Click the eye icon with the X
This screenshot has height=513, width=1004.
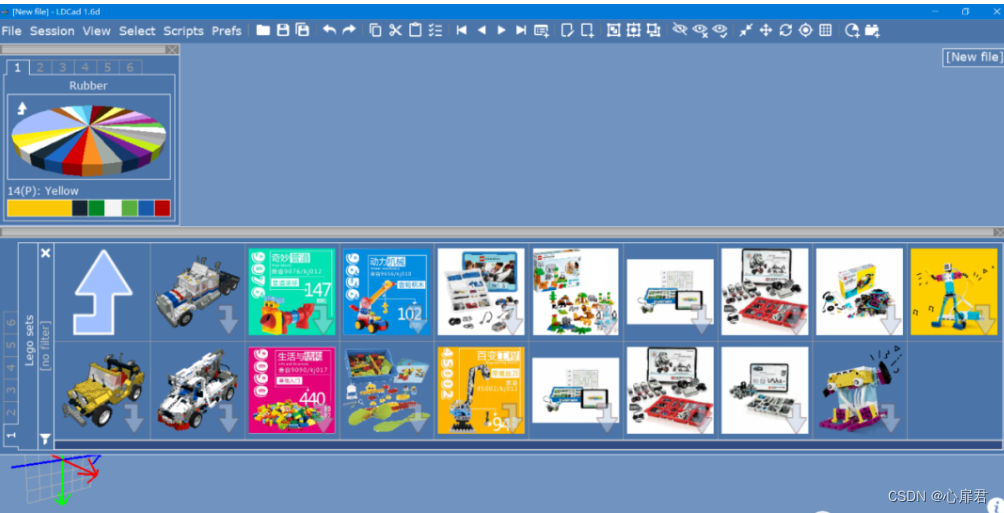700,30
